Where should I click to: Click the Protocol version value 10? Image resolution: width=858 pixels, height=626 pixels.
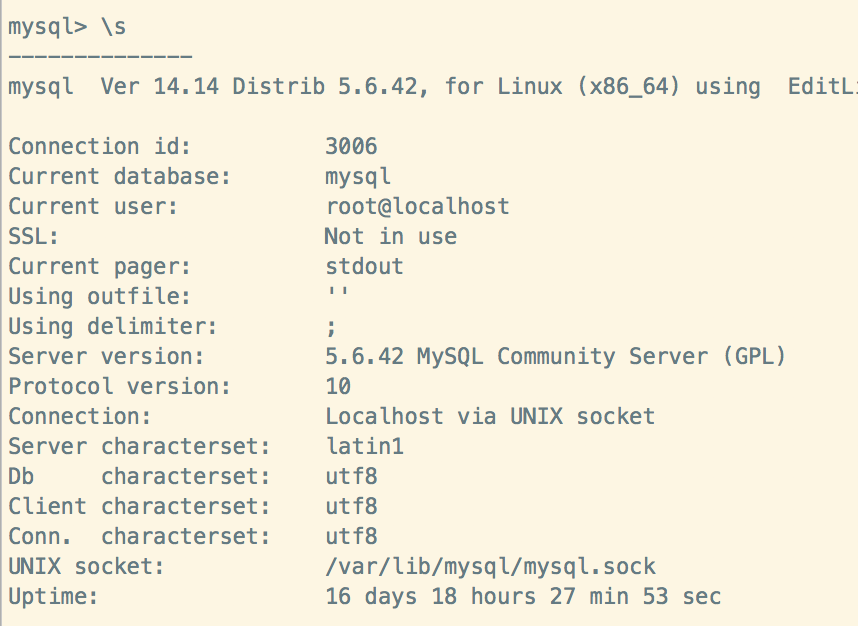338,386
